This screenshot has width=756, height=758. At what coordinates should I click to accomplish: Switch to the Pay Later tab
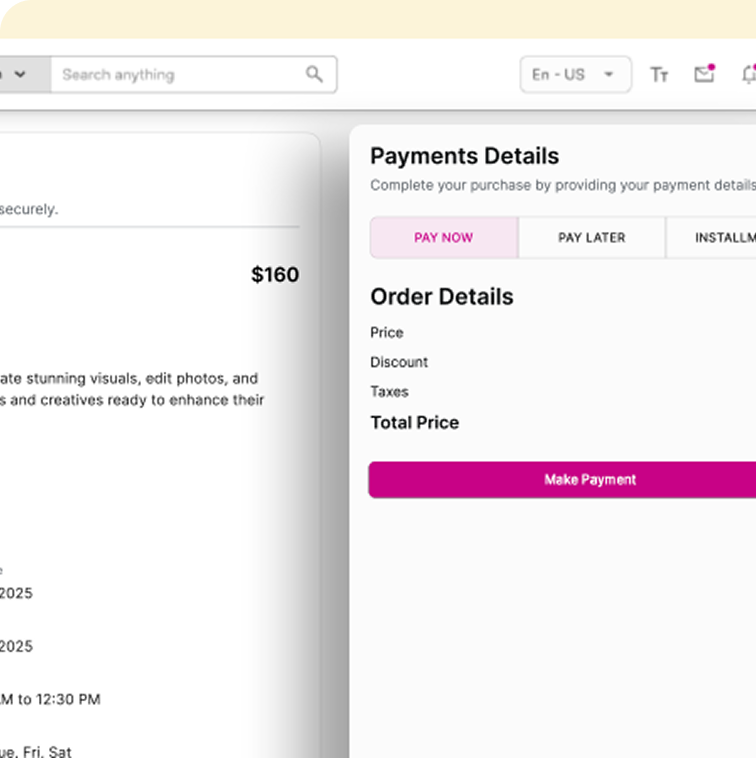591,238
